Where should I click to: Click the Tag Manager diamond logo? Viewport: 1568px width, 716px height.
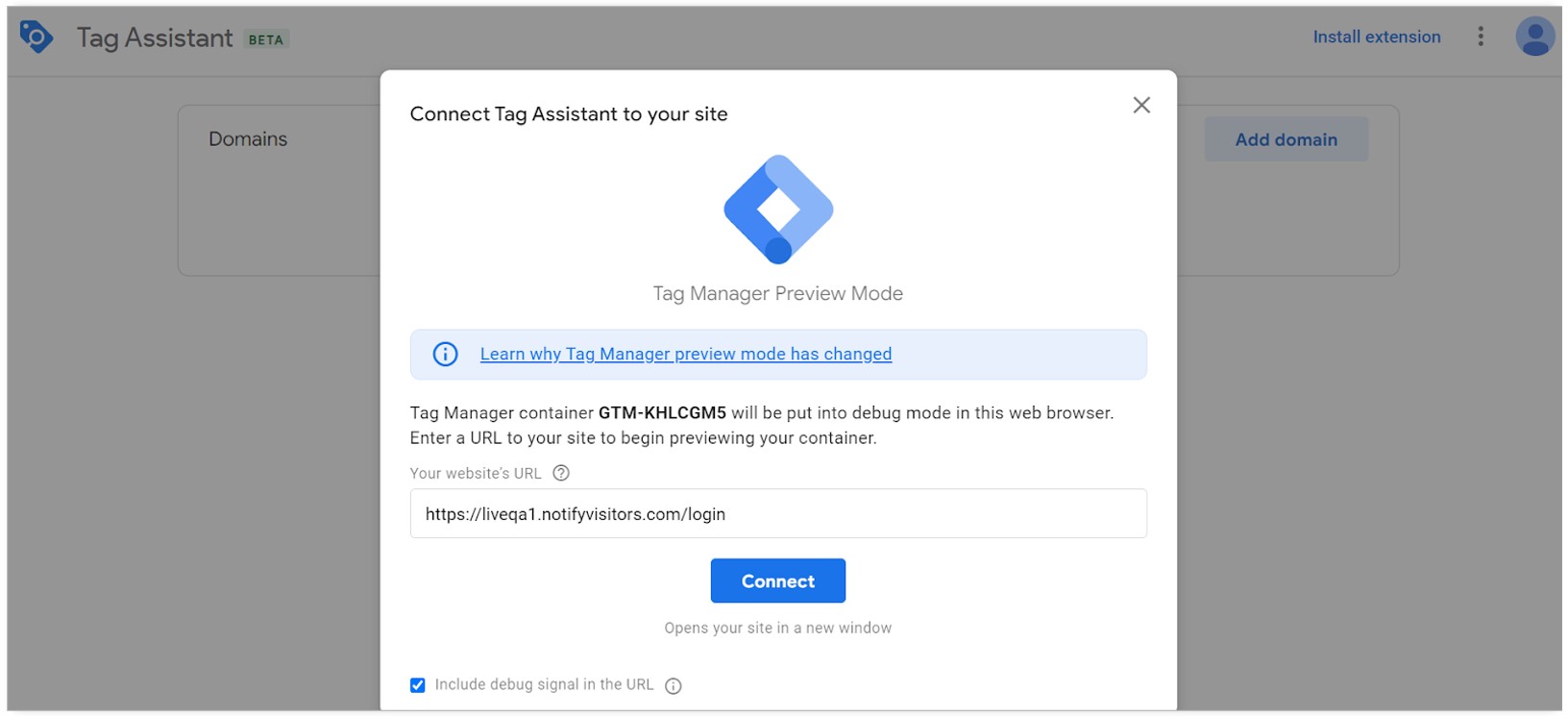(778, 210)
